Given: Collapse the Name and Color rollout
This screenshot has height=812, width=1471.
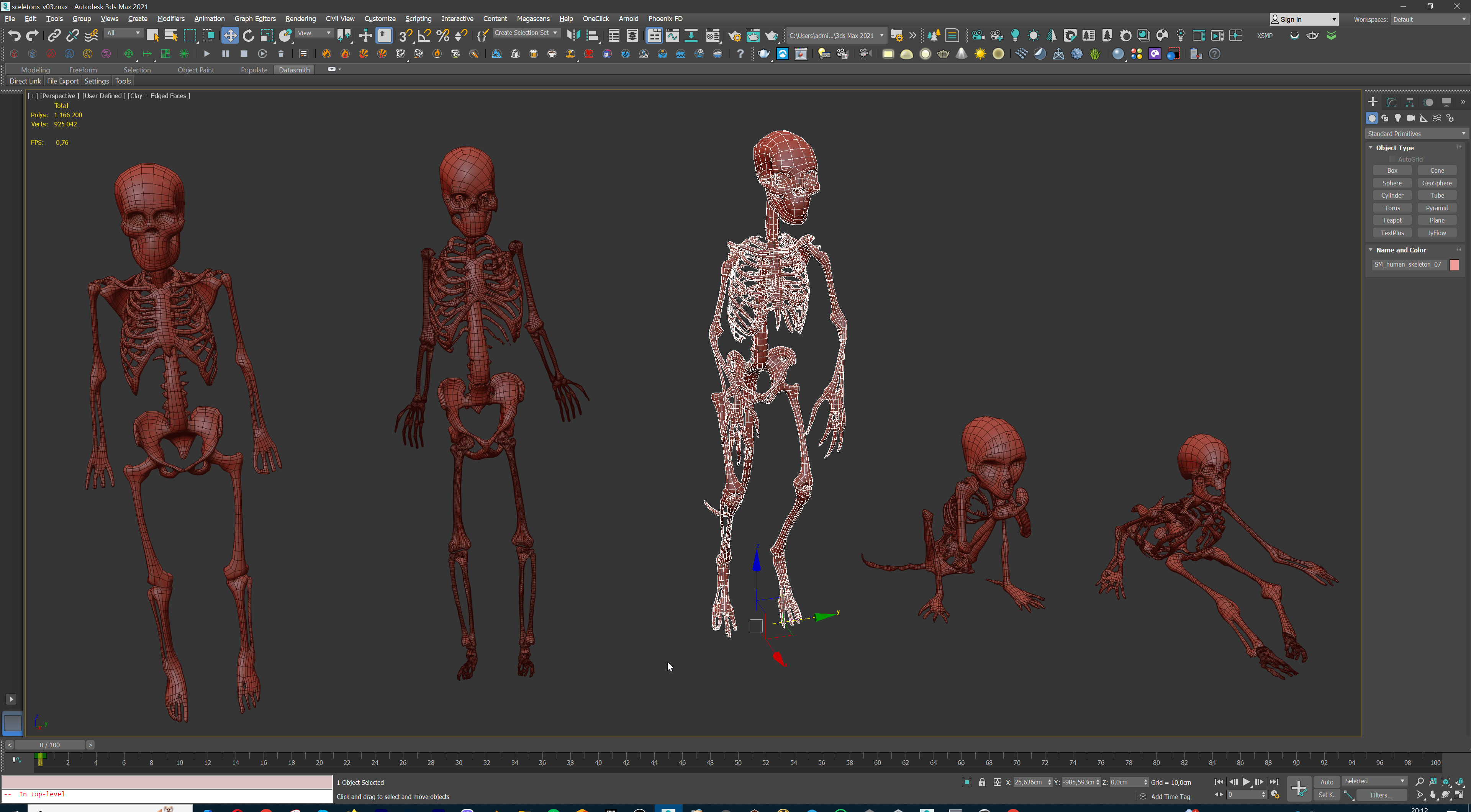Looking at the screenshot, I should [1371, 250].
